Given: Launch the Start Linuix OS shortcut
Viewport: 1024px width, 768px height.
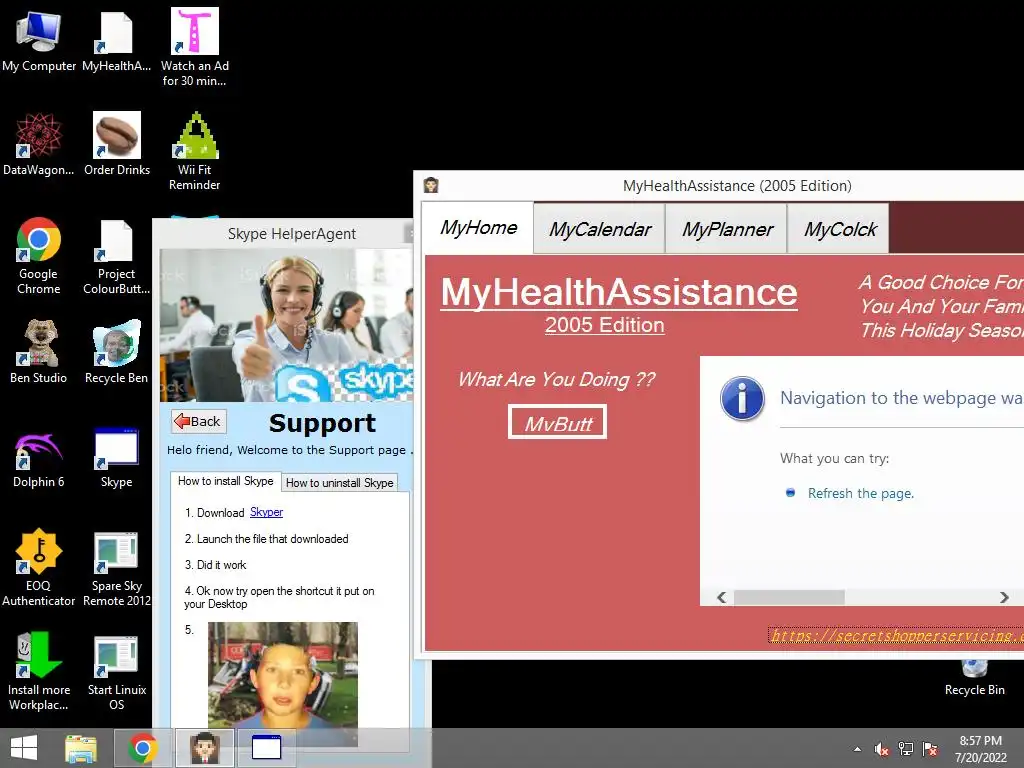Looking at the screenshot, I should (116, 671).
